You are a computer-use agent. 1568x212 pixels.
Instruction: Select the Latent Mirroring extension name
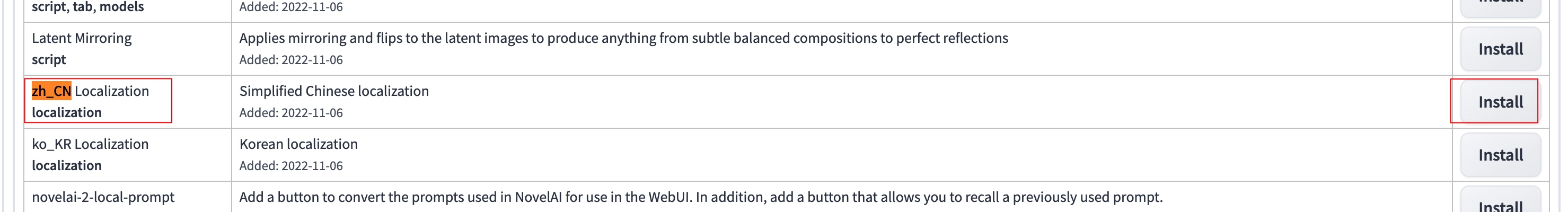[x=82, y=38]
